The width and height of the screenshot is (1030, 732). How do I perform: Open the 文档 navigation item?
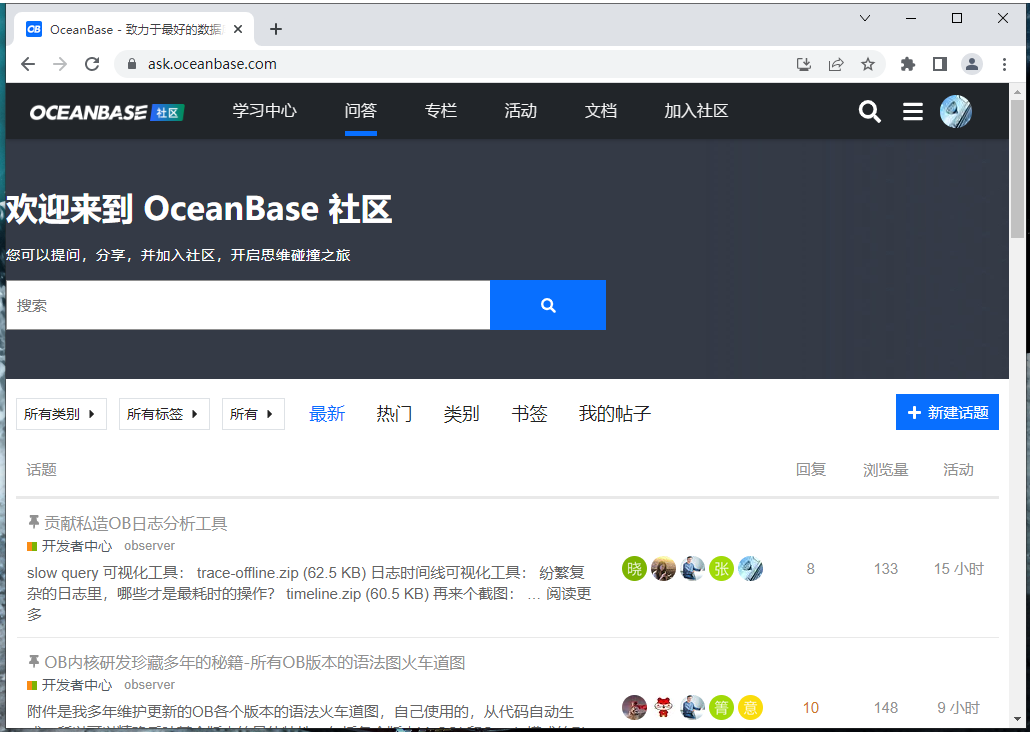click(x=601, y=110)
